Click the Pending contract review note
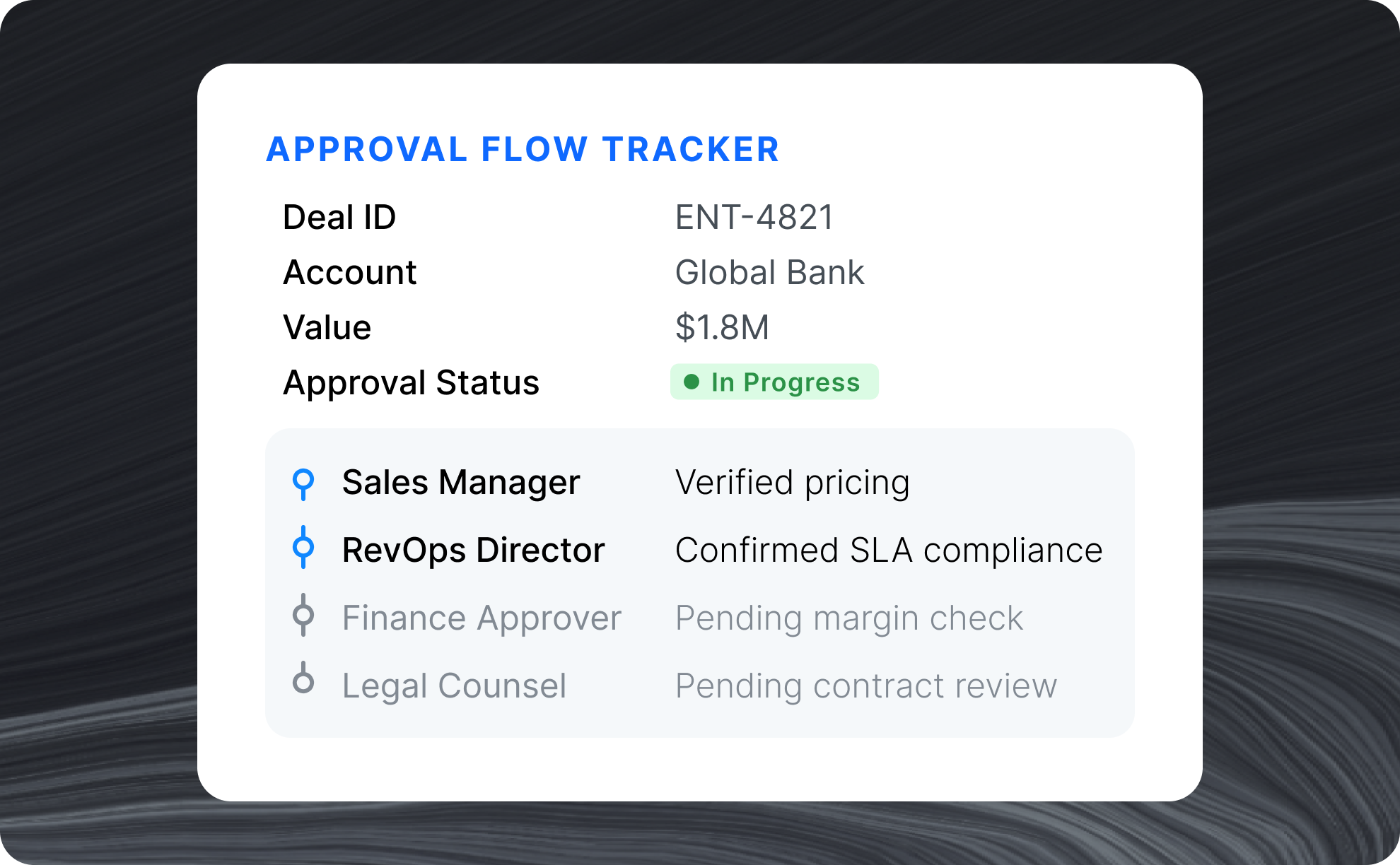The image size is (1400, 865). (x=865, y=686)
